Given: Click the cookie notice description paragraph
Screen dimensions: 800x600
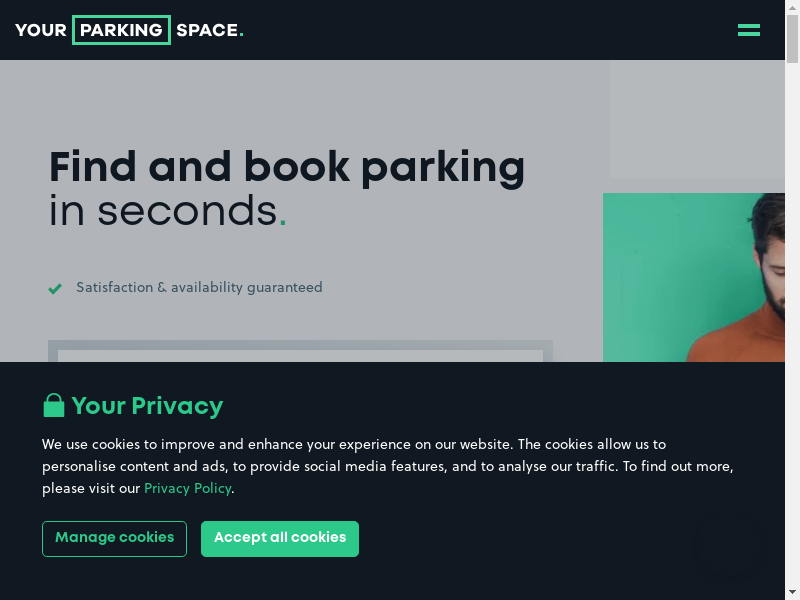Looking at the screenshot, I should point(387,466).
